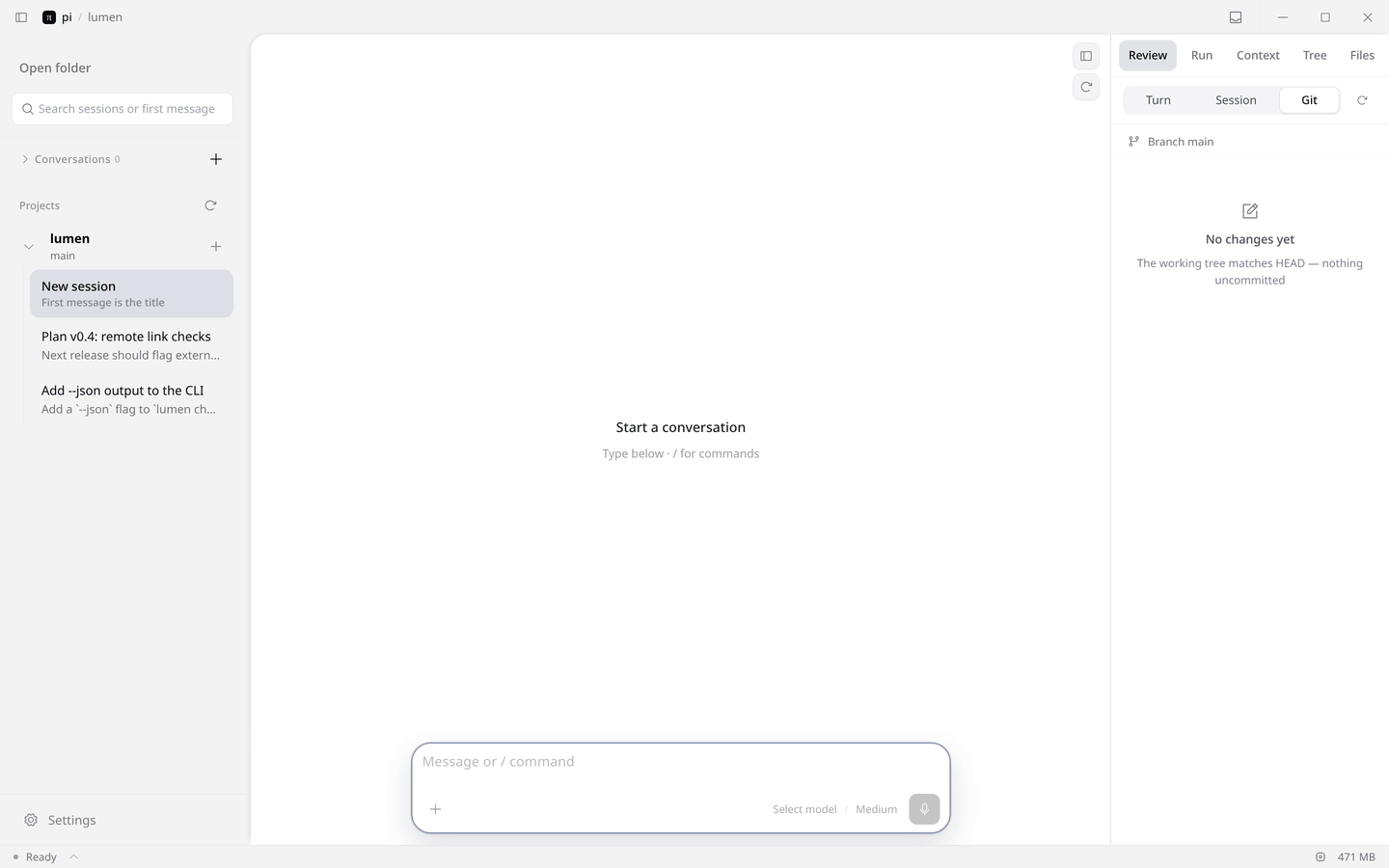Expand the Conversations section chevron

[25, 159]
